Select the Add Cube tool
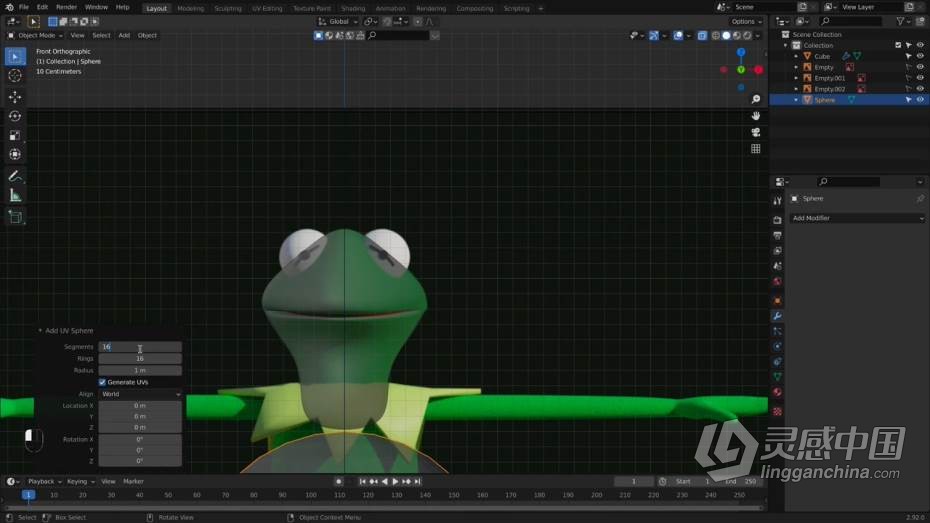Image resolution: width=930 pixels, height=523 pixels. tap(15, 217)
